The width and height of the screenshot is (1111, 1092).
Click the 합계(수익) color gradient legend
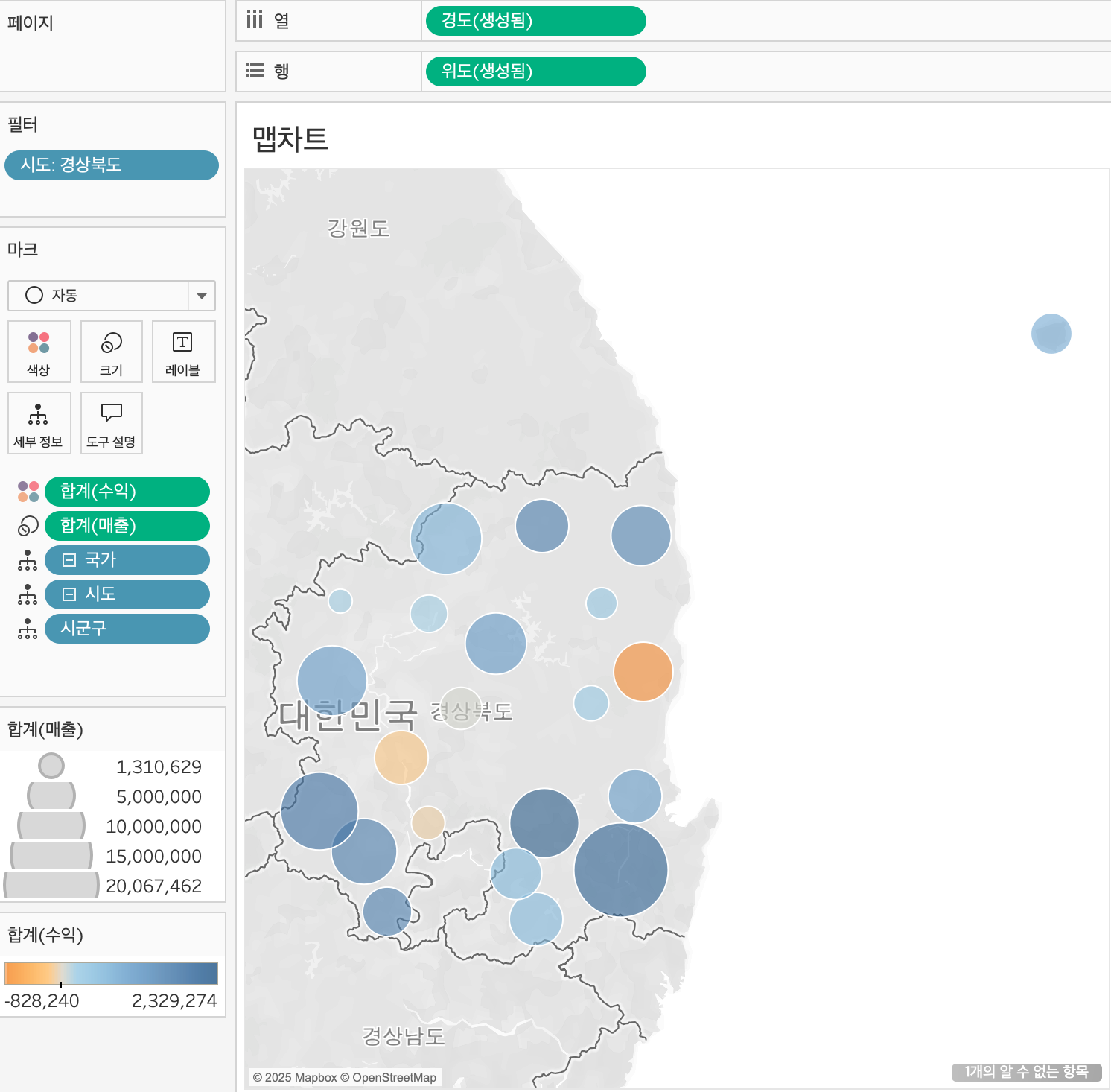point(111,974)
